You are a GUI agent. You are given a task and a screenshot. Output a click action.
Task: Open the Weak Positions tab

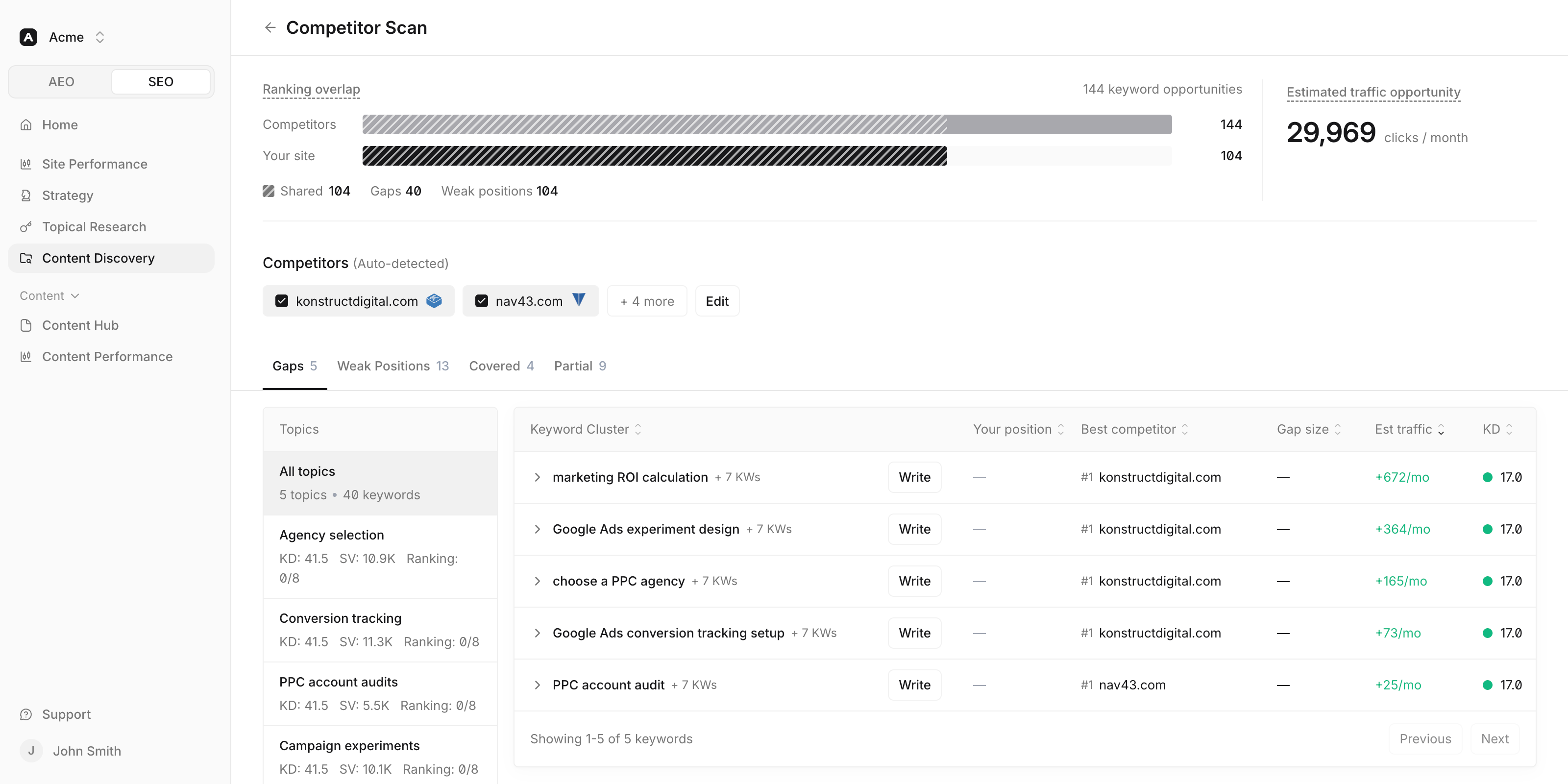(392, 366)
